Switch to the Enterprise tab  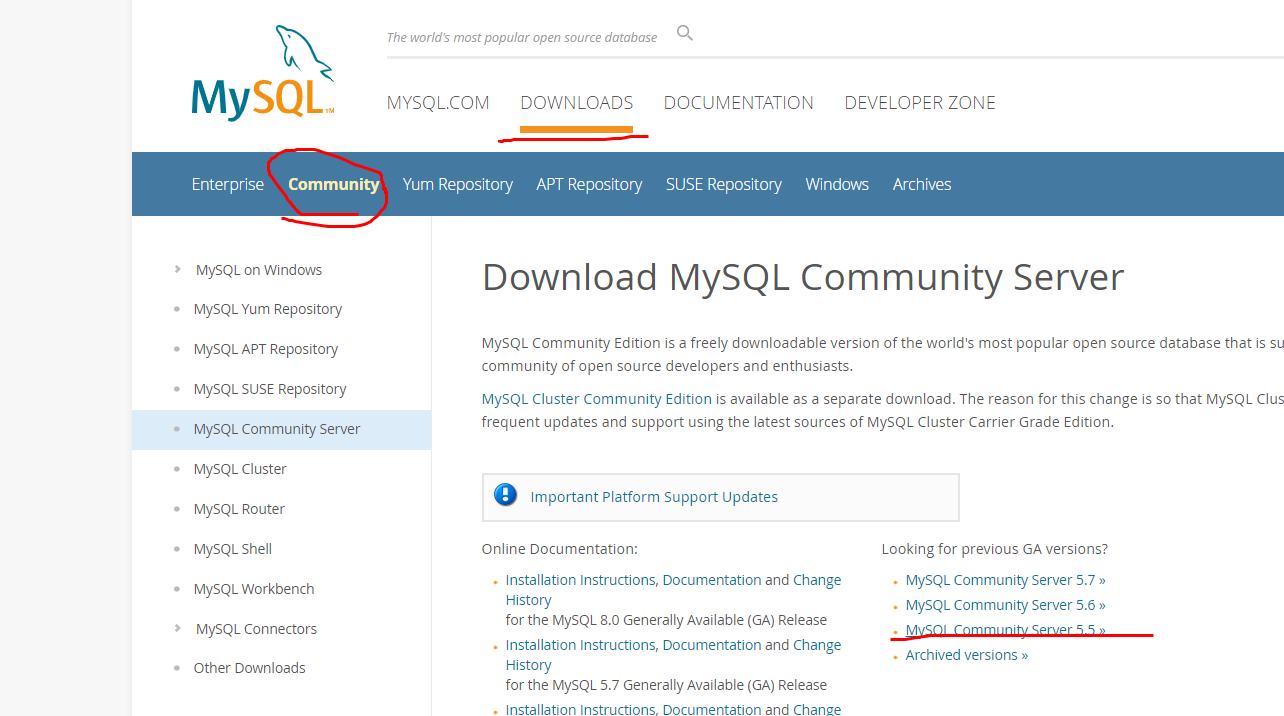[x=228, y=184]
